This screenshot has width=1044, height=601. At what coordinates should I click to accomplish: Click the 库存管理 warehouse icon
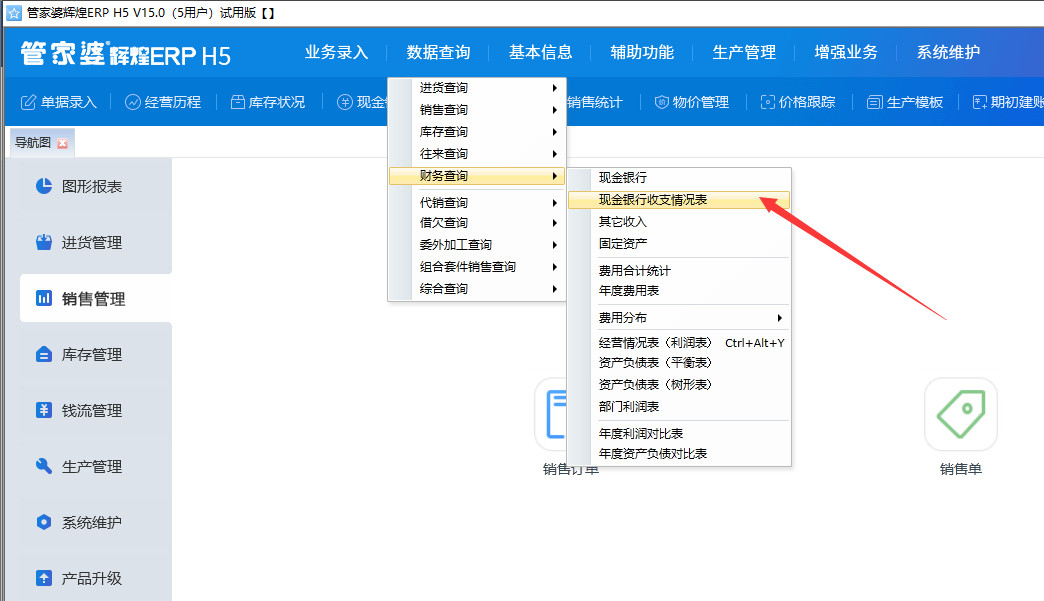(x=44, y=354)
